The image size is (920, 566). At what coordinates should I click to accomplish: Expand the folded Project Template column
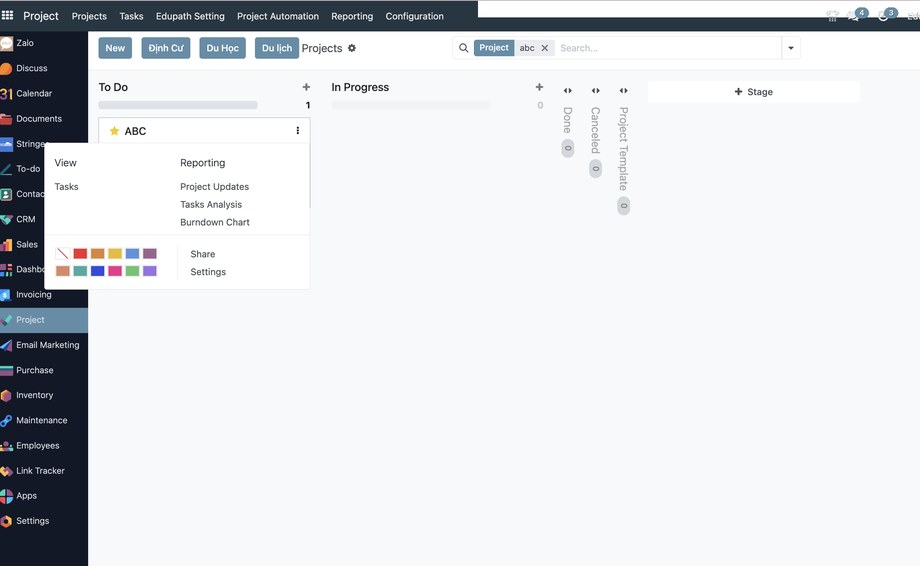point(624,90)
